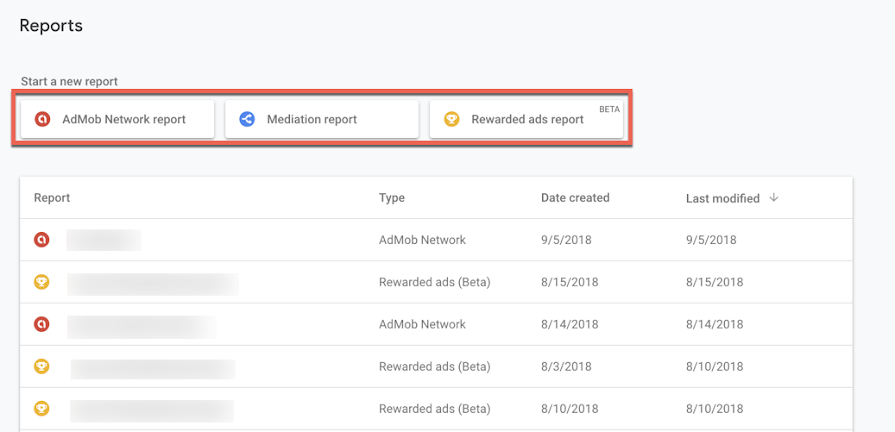
Task: Click the Mediation report share icon
Action: pyautogui.click(x=247, y=119)
